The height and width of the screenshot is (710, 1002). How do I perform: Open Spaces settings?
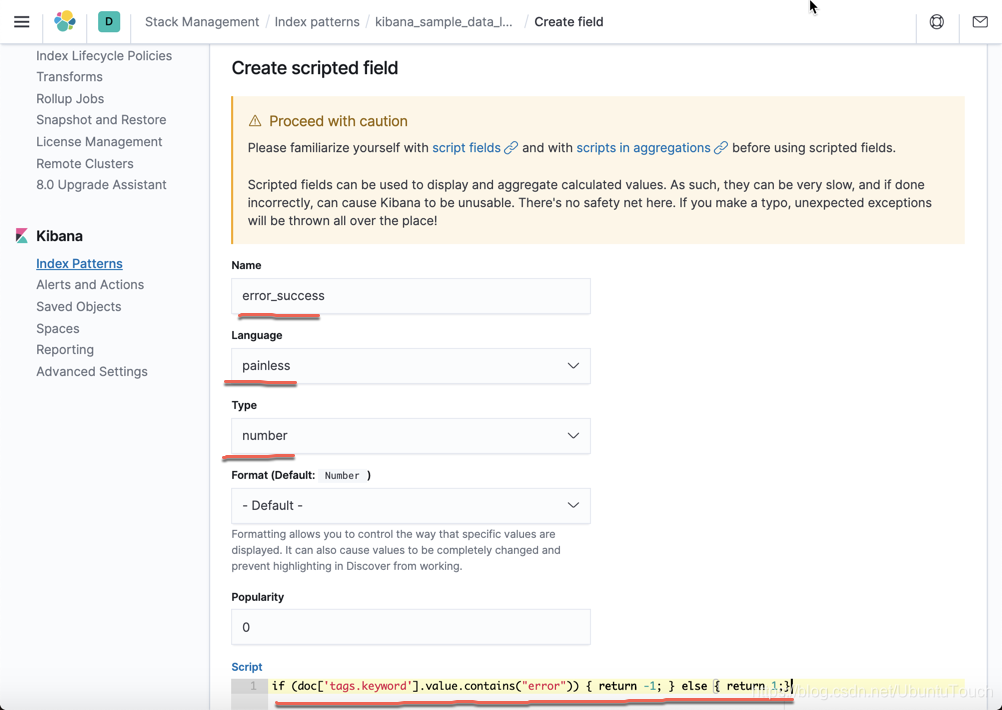[58, 328]
